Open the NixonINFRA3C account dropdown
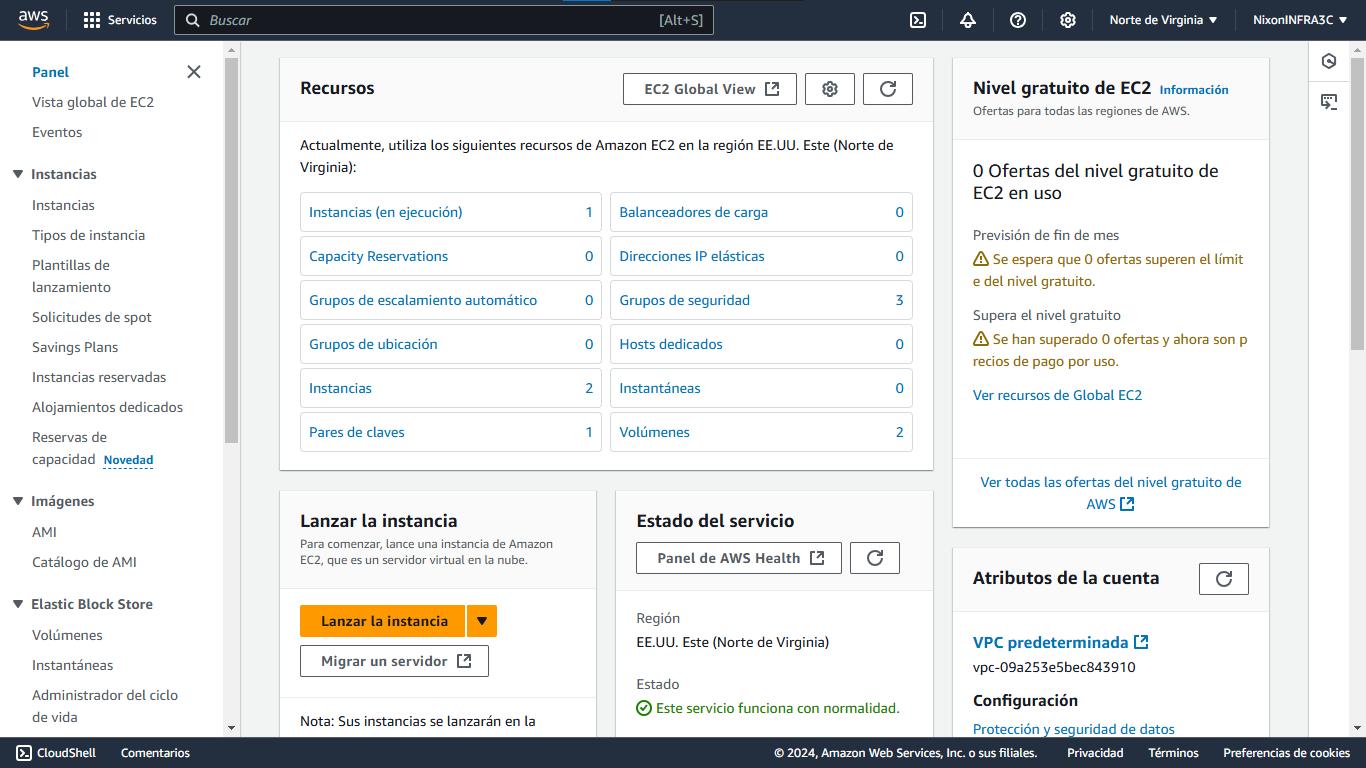Viewport: 1366px width, 768px height. 1300,20
